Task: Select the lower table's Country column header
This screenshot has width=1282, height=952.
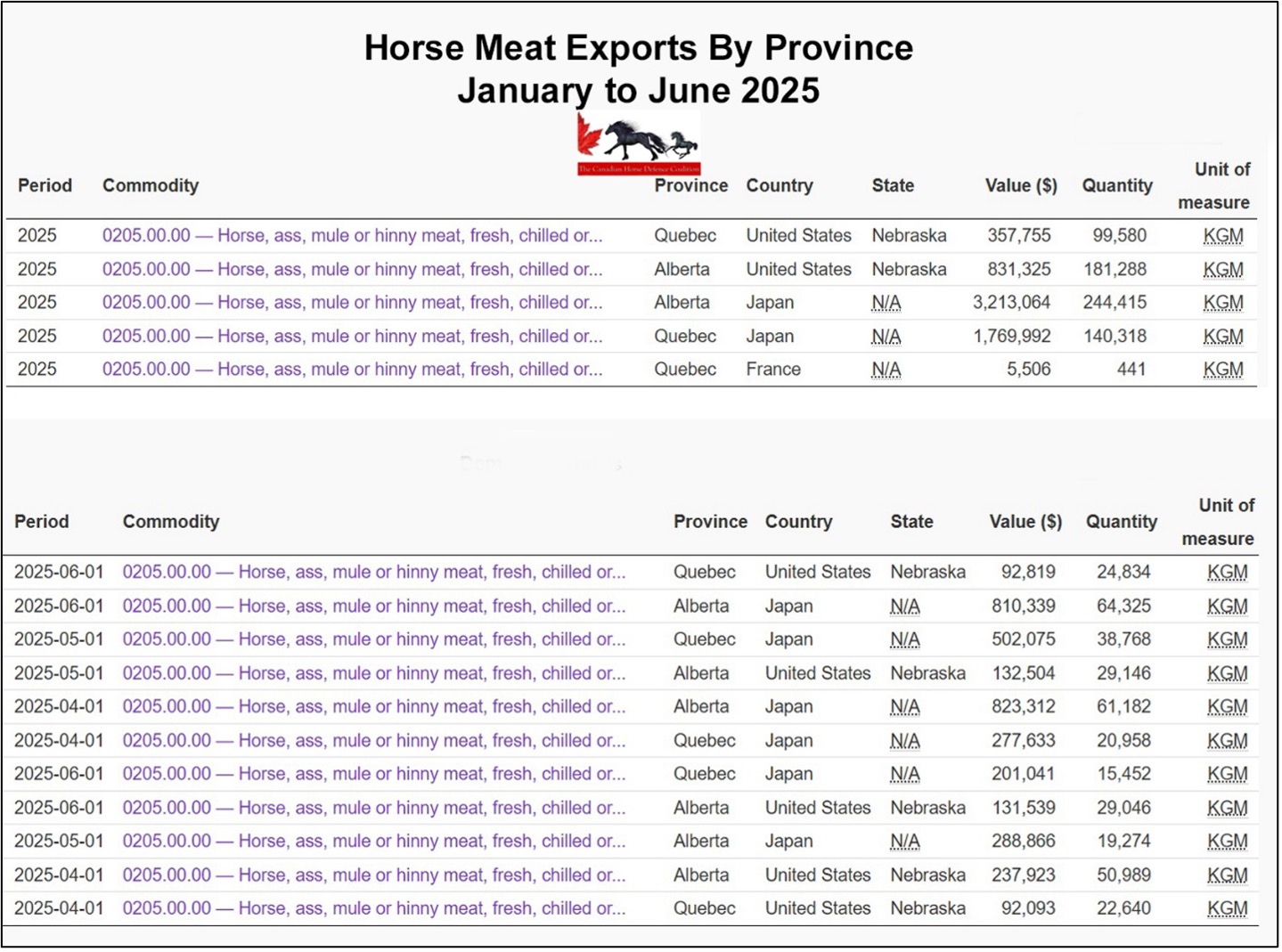Action: tap(798, 522)
